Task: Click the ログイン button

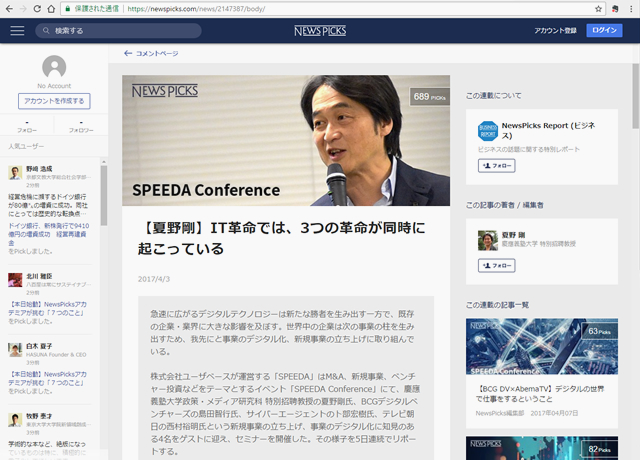Action: pyautogui.click(x=603, y=31)
